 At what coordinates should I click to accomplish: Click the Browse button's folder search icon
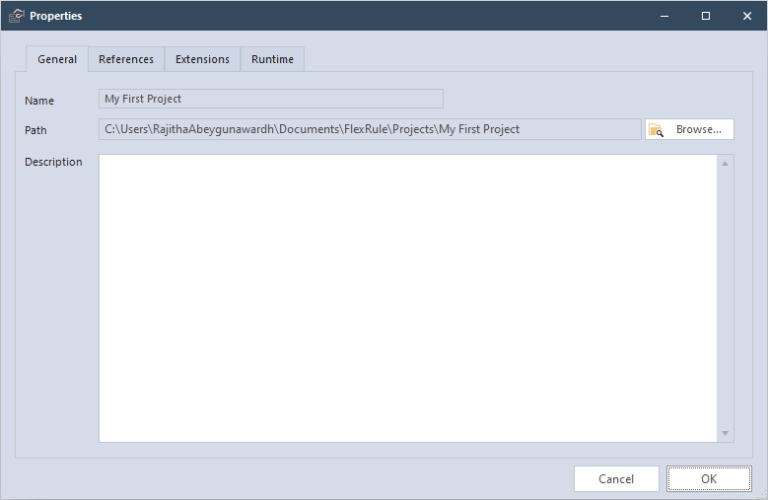(656, 130)
